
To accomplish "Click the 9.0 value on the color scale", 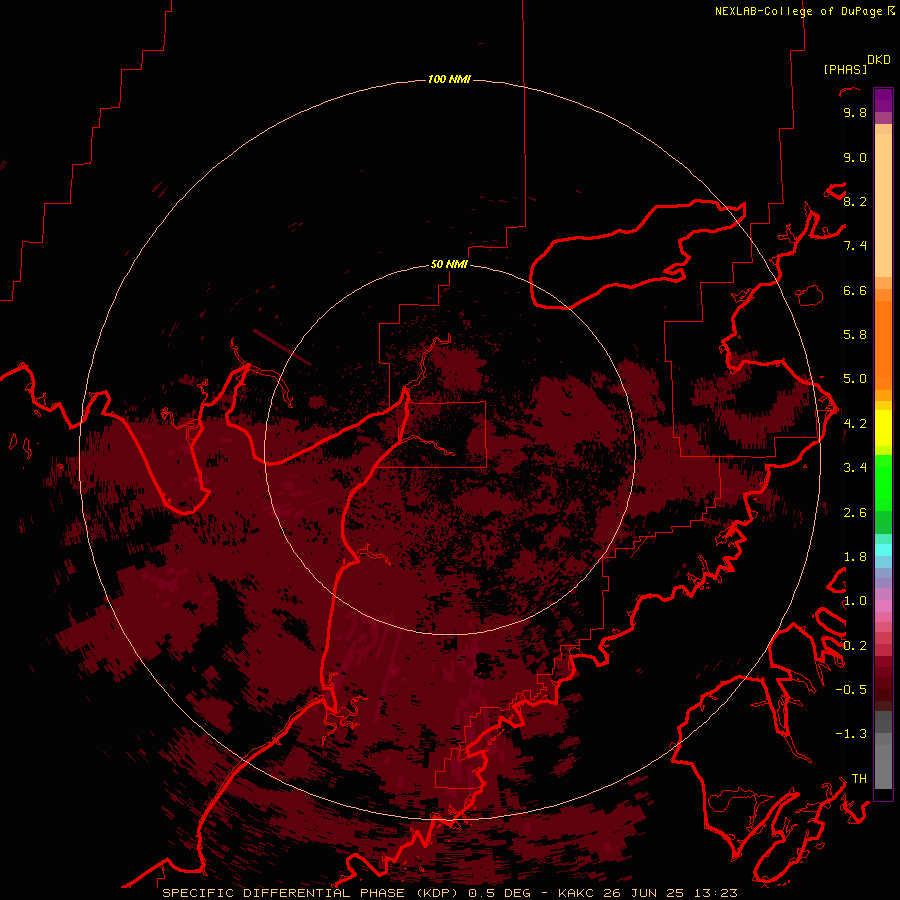I will click(x=855, y=157).
